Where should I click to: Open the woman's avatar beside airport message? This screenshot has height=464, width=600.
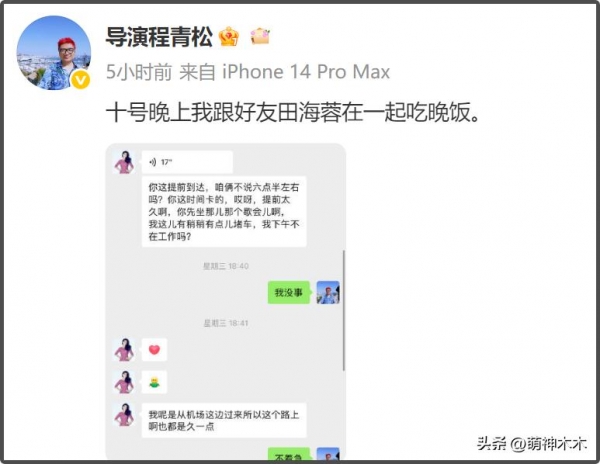pos(124,415)
